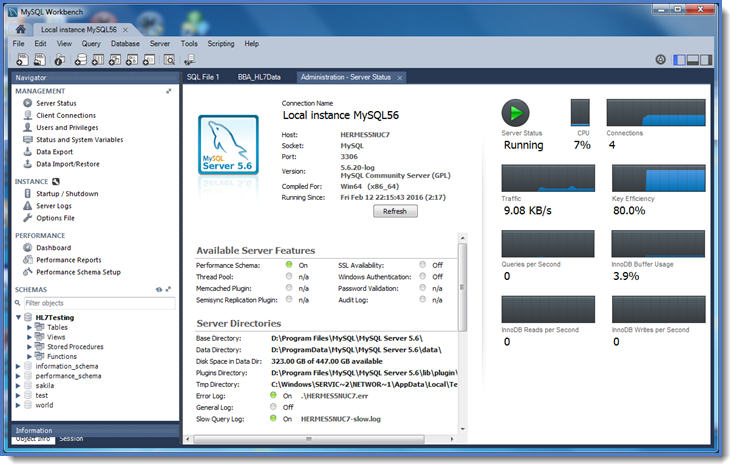Open Users and Privileges
The image size is (737, 471).
point(67,127)
